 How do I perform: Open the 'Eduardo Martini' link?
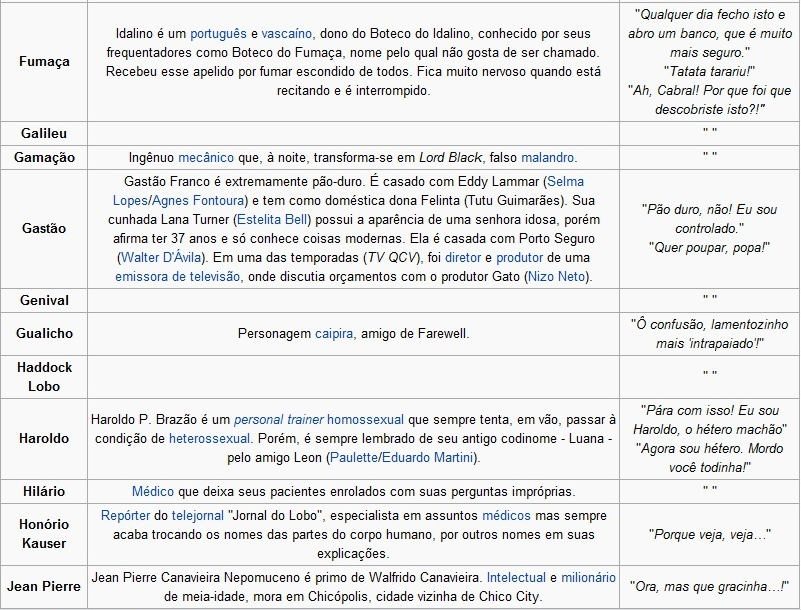coord(428,457)
